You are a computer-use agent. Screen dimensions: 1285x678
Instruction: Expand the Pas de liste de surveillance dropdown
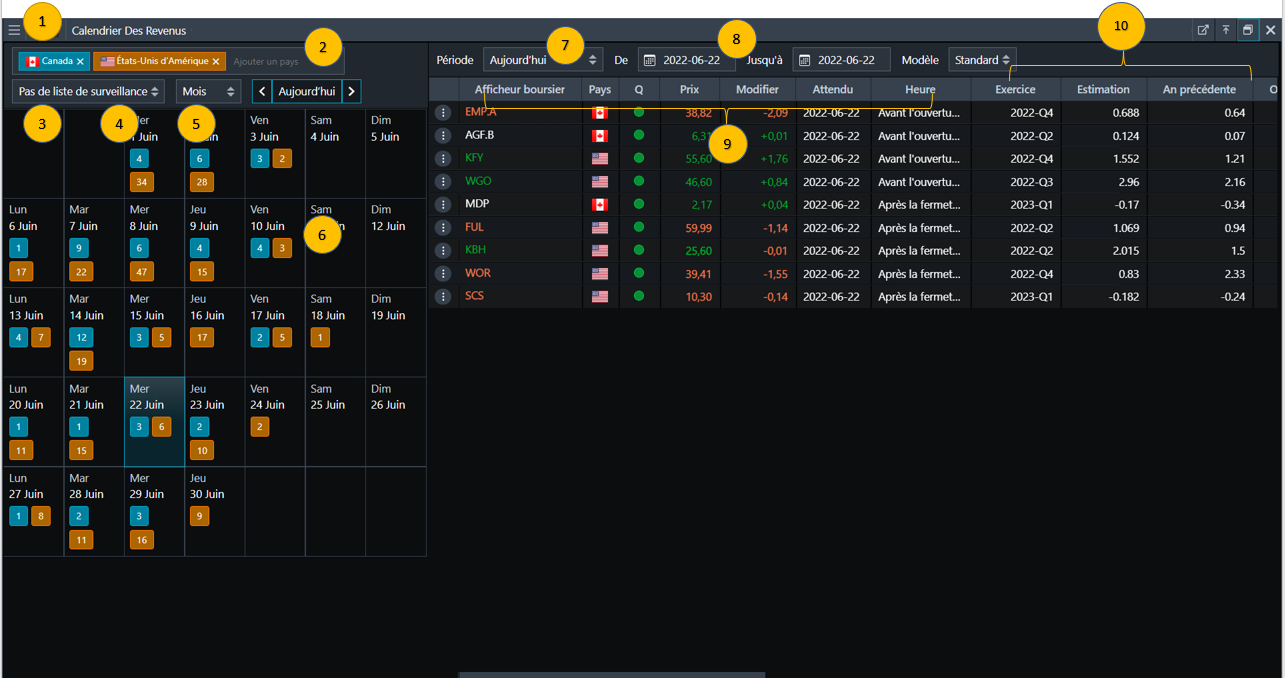tap(89, 92)
